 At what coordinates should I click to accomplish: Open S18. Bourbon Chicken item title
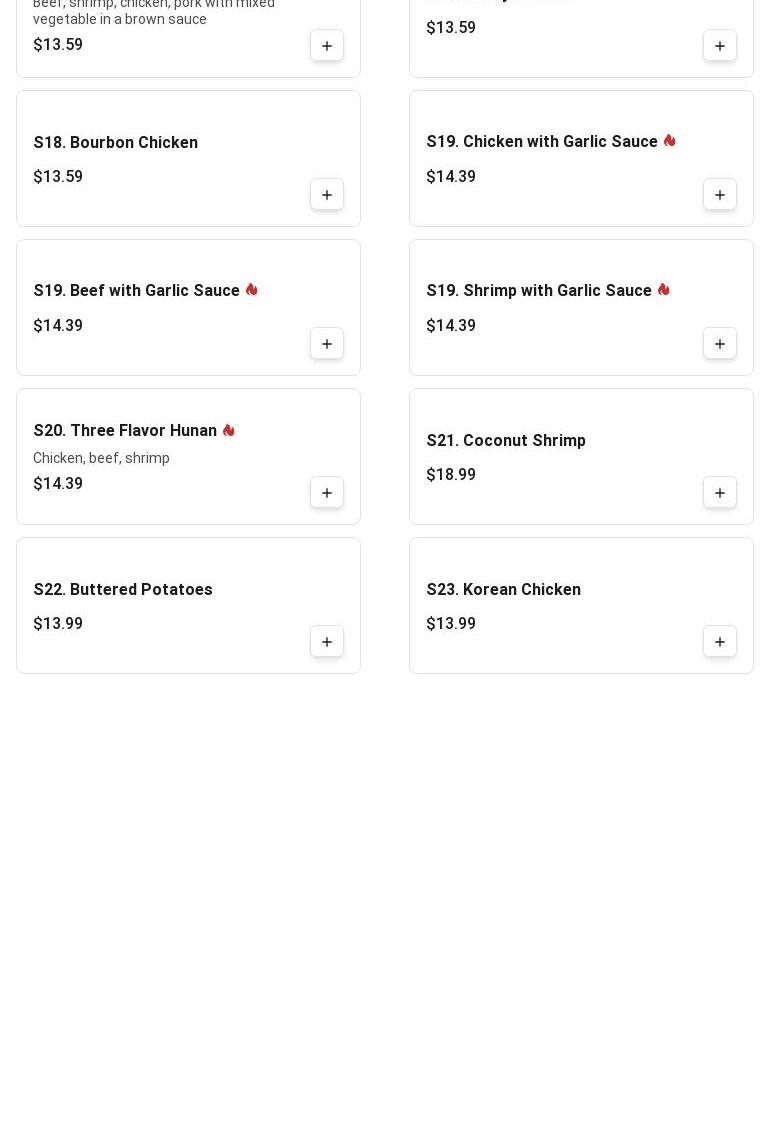(116, 142)
